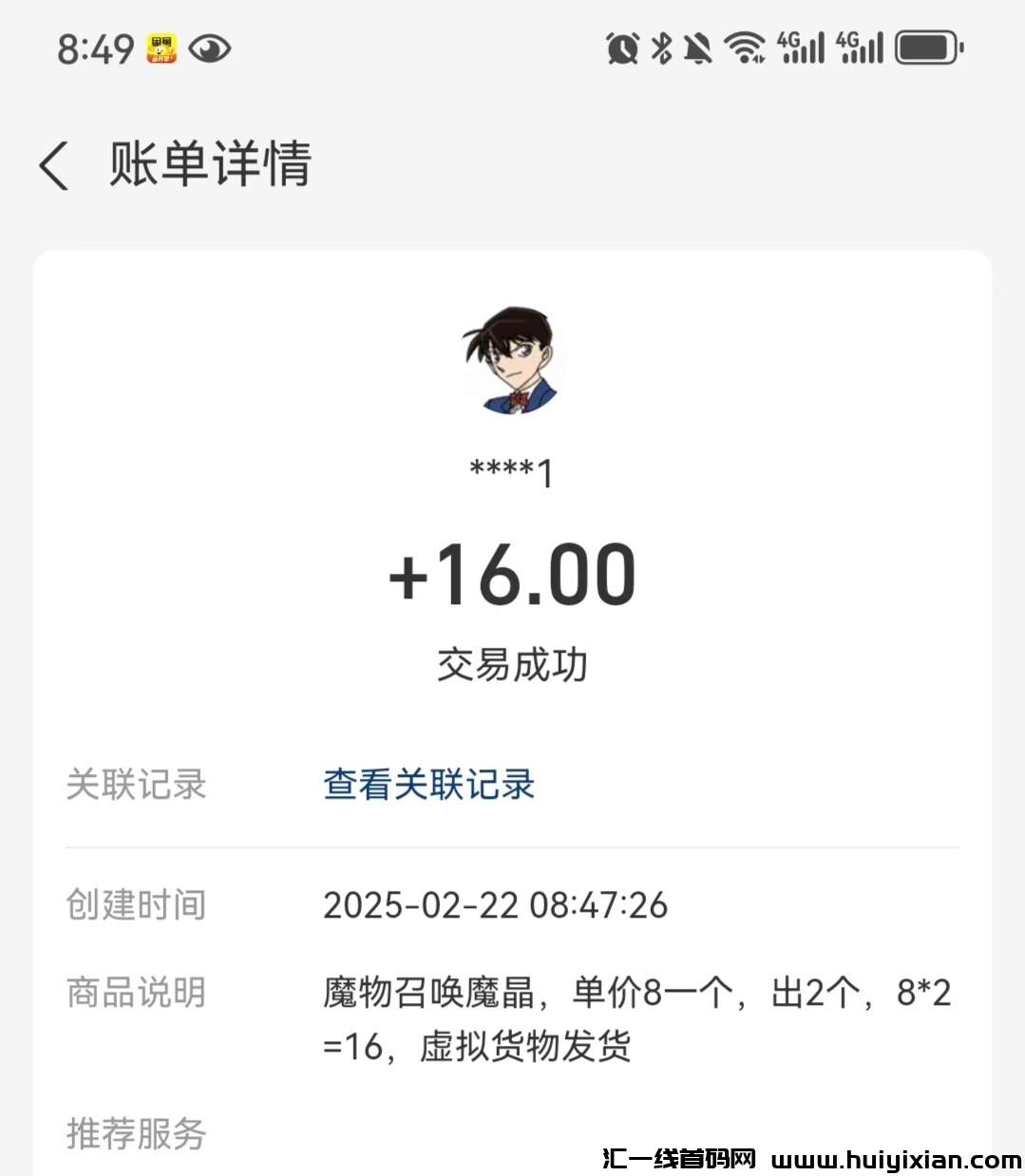Tap the yellow app notification icon
Image resolution: width=1025 pixels, height=1176 pixels.
coord(161,48)
